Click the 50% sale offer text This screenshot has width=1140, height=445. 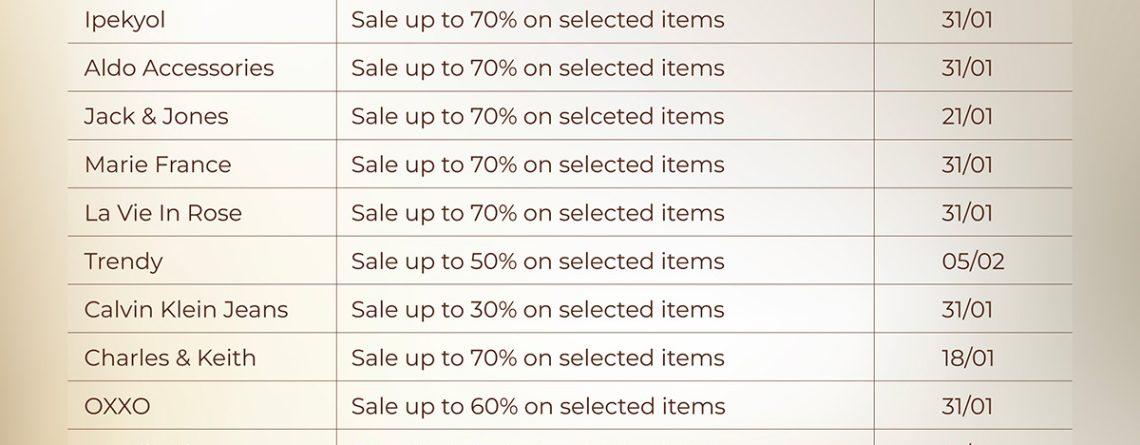pos(537,261)
